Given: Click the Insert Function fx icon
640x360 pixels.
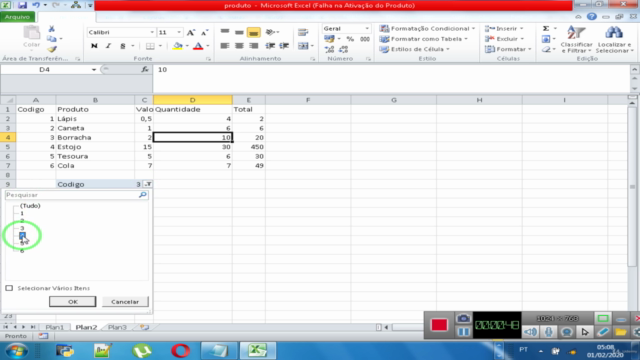Looking at the screenshot, I should click(x=145, y=69).
